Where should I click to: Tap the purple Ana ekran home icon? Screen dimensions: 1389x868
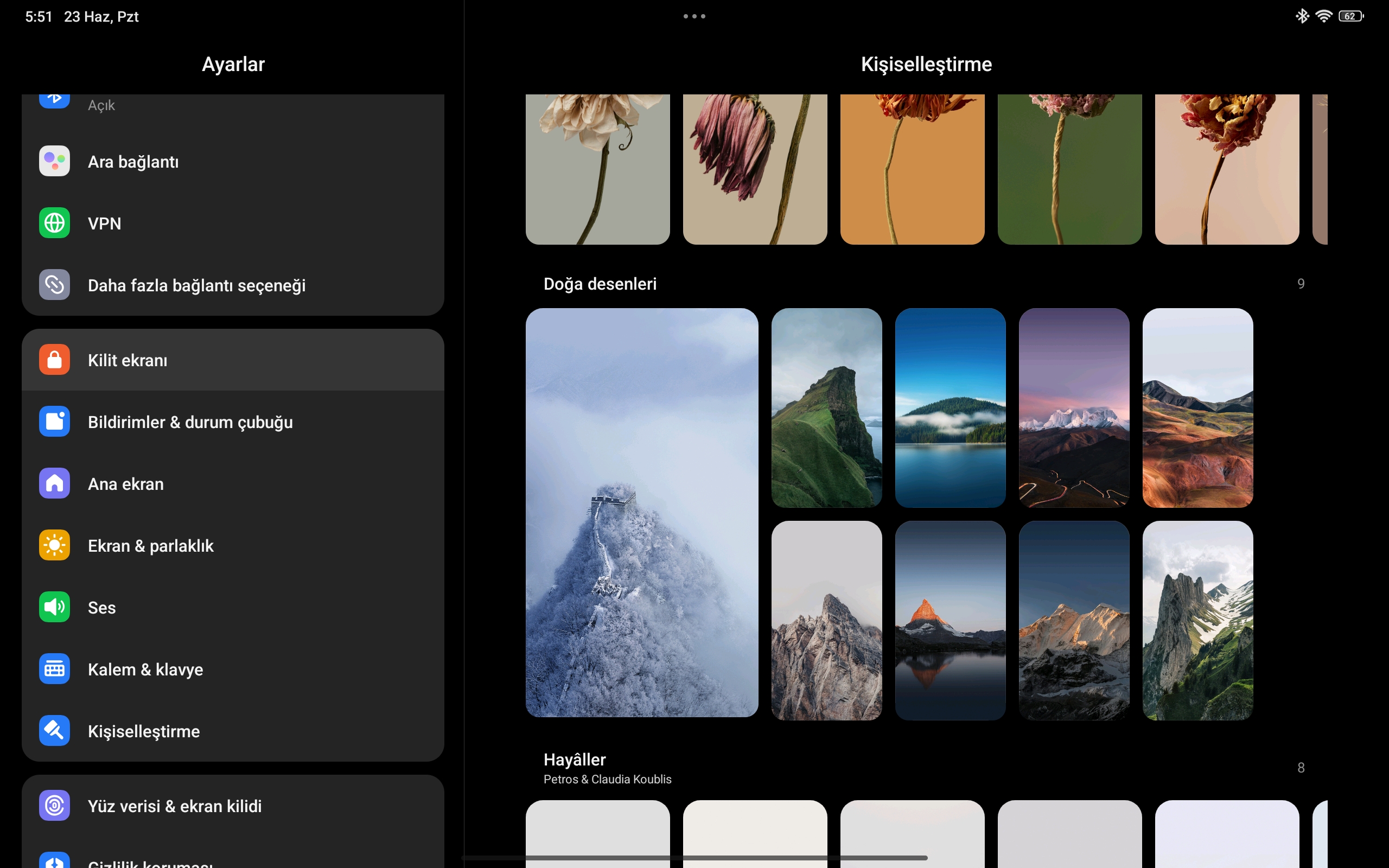coord(54,483)
